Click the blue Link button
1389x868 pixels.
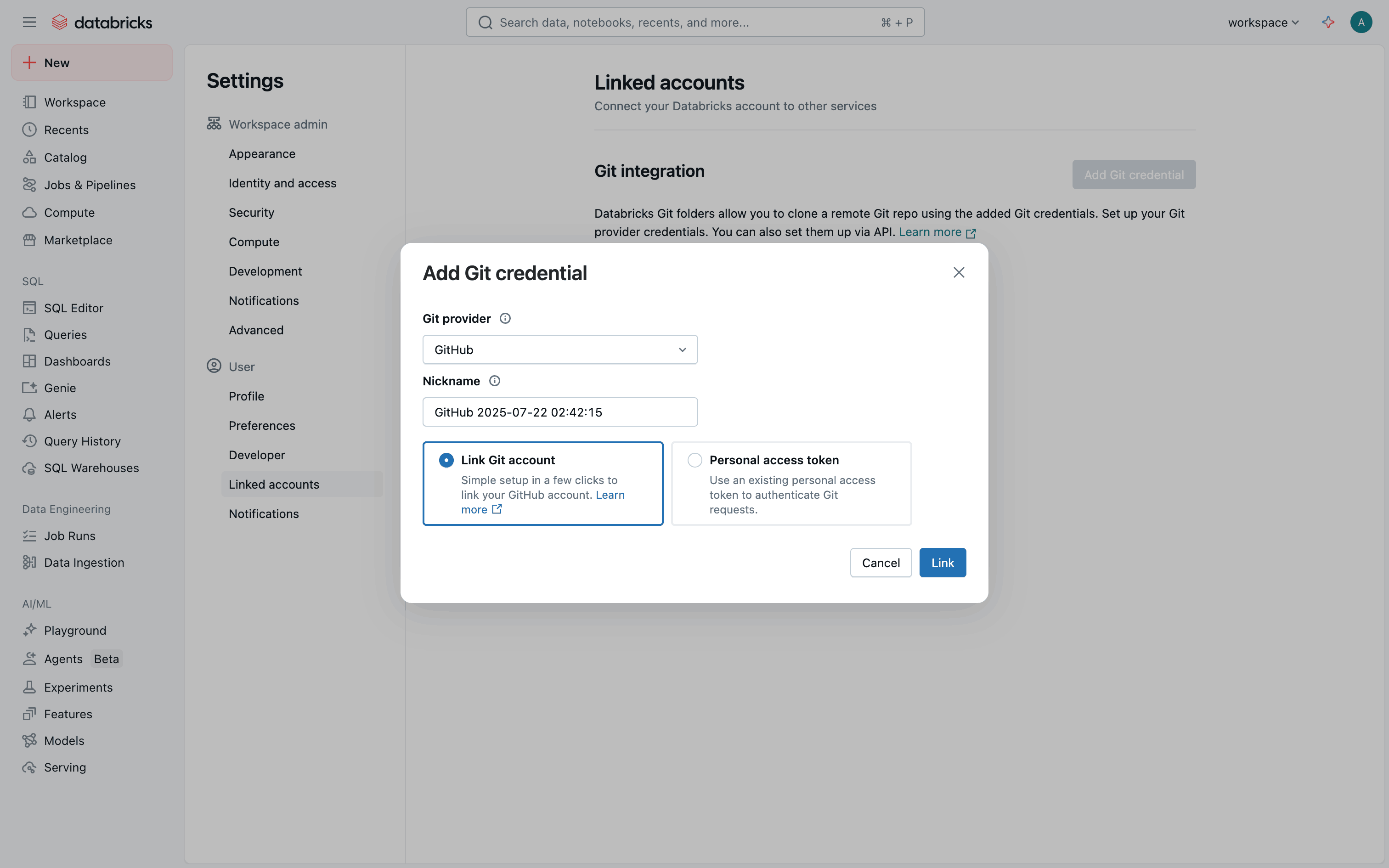point(943,563)
